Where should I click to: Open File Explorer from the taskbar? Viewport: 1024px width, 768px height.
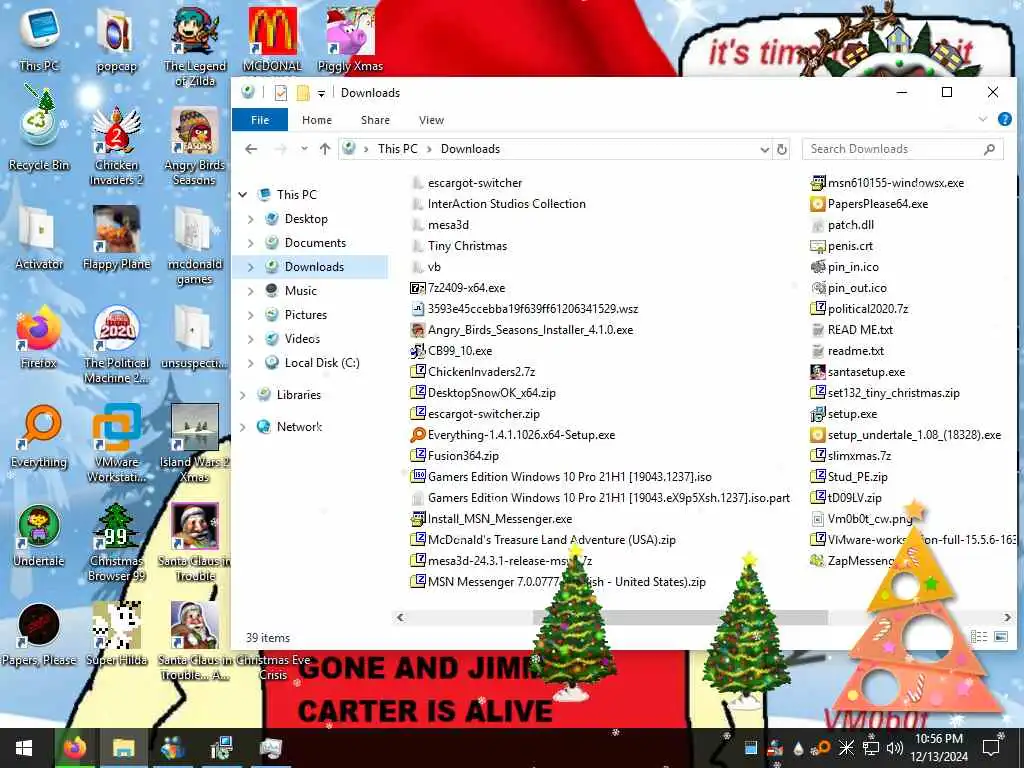click(123, 748)
